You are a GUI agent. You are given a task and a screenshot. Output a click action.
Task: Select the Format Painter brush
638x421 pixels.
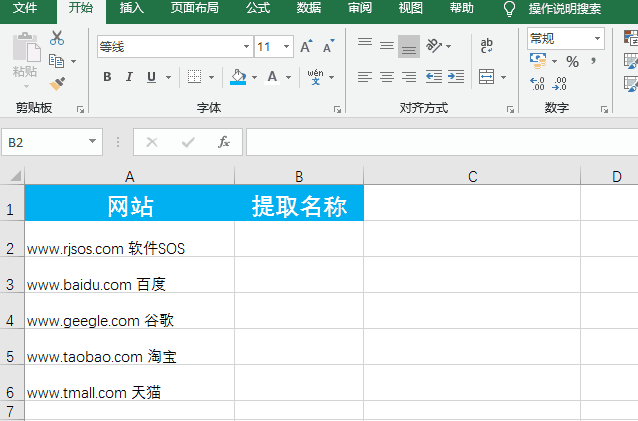tap(57, 83)
